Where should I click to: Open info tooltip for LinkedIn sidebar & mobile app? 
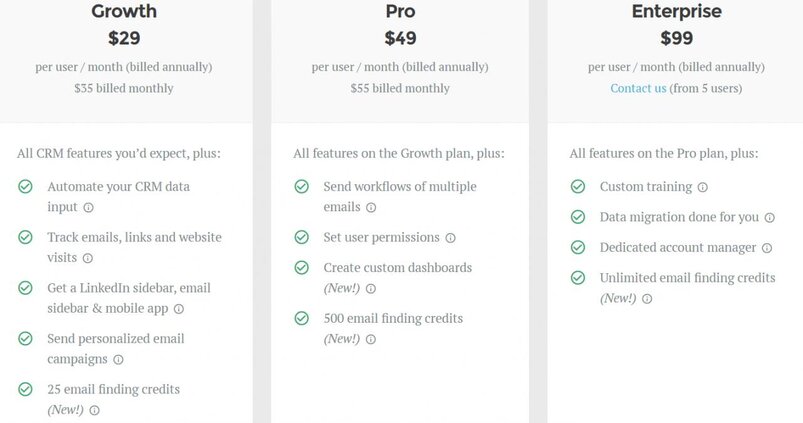(179, 309)
